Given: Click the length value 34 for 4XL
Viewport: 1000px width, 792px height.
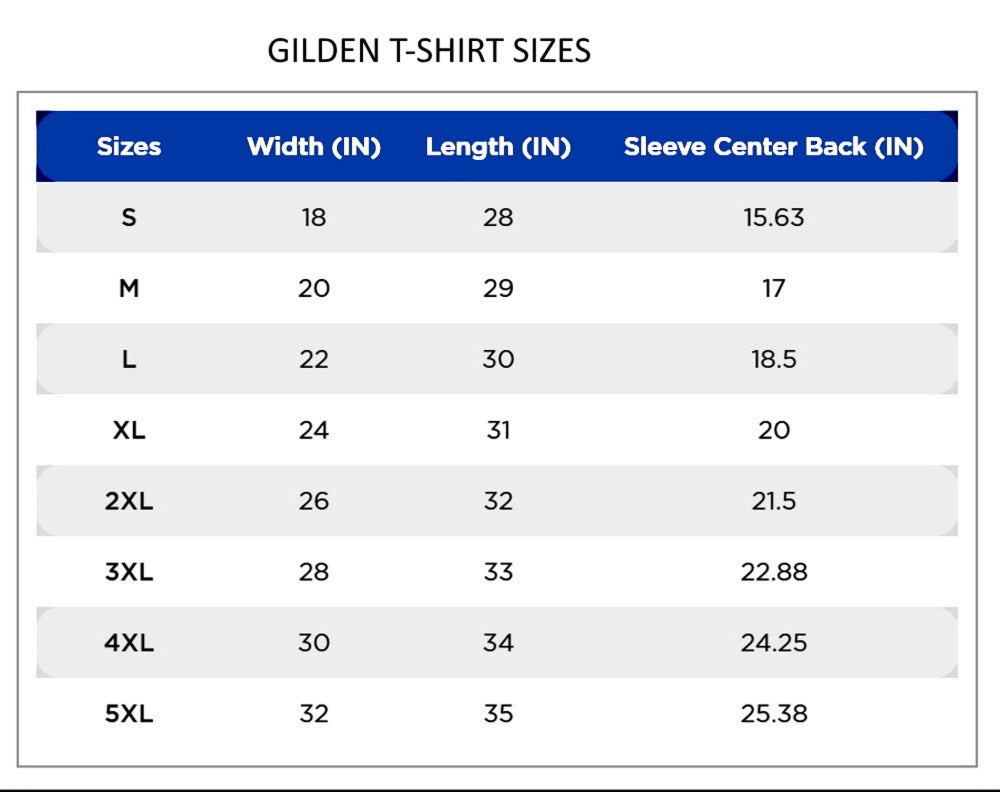Looking at the screenshot, I should coord(498,643).
